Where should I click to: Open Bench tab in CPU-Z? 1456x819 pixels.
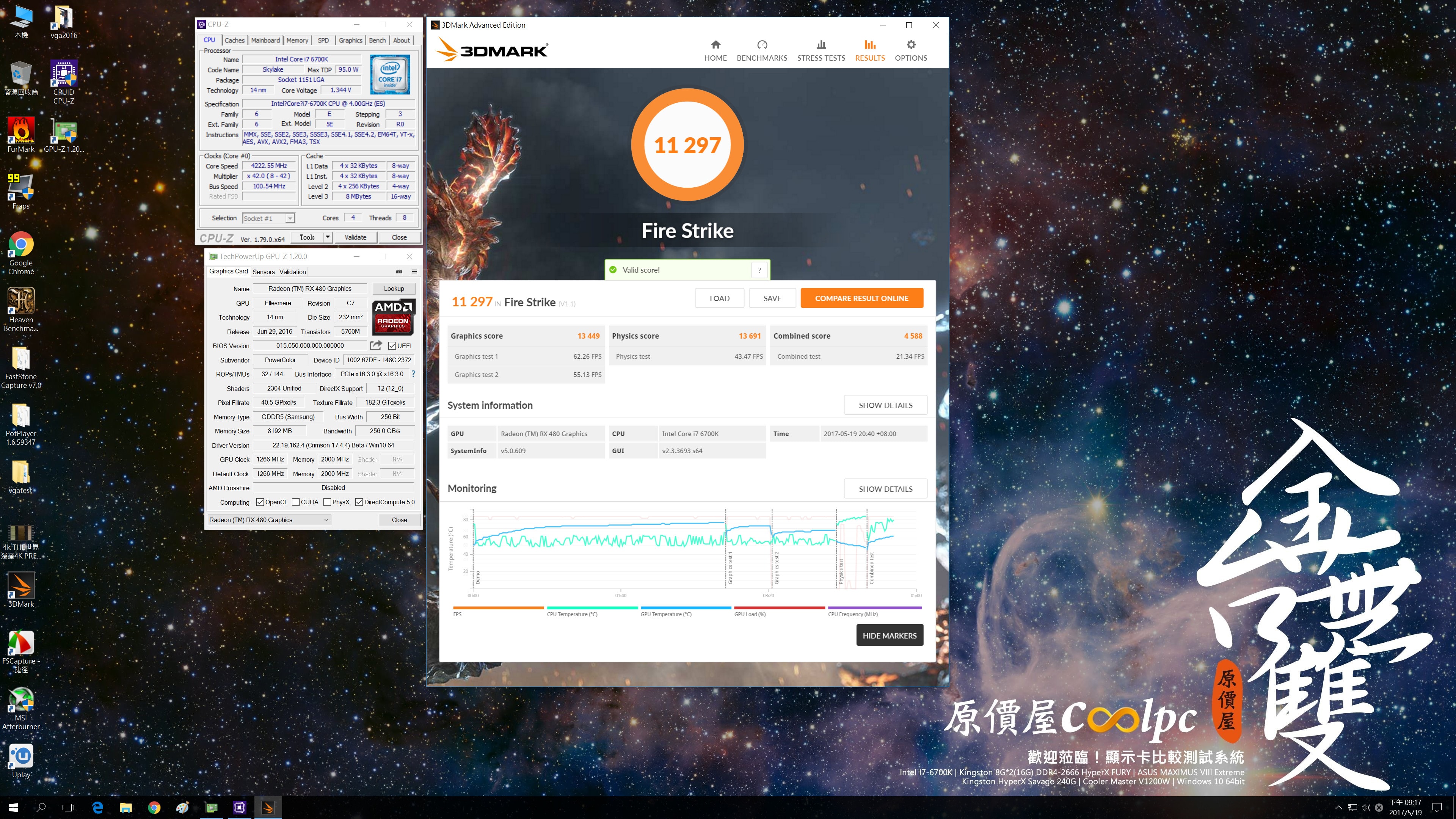tap(377, 40)
